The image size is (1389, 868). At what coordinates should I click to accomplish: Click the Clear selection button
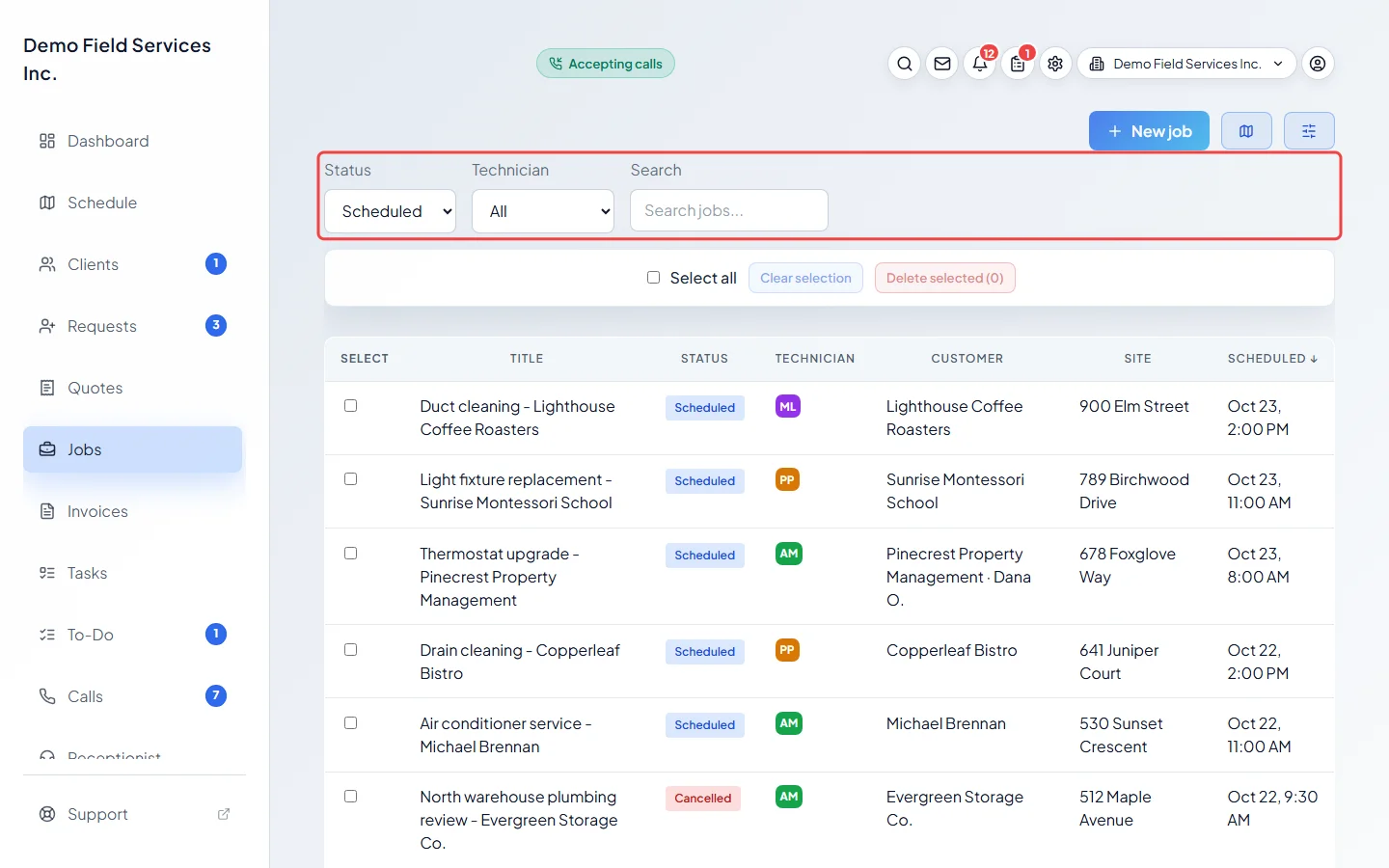(805, 278)
